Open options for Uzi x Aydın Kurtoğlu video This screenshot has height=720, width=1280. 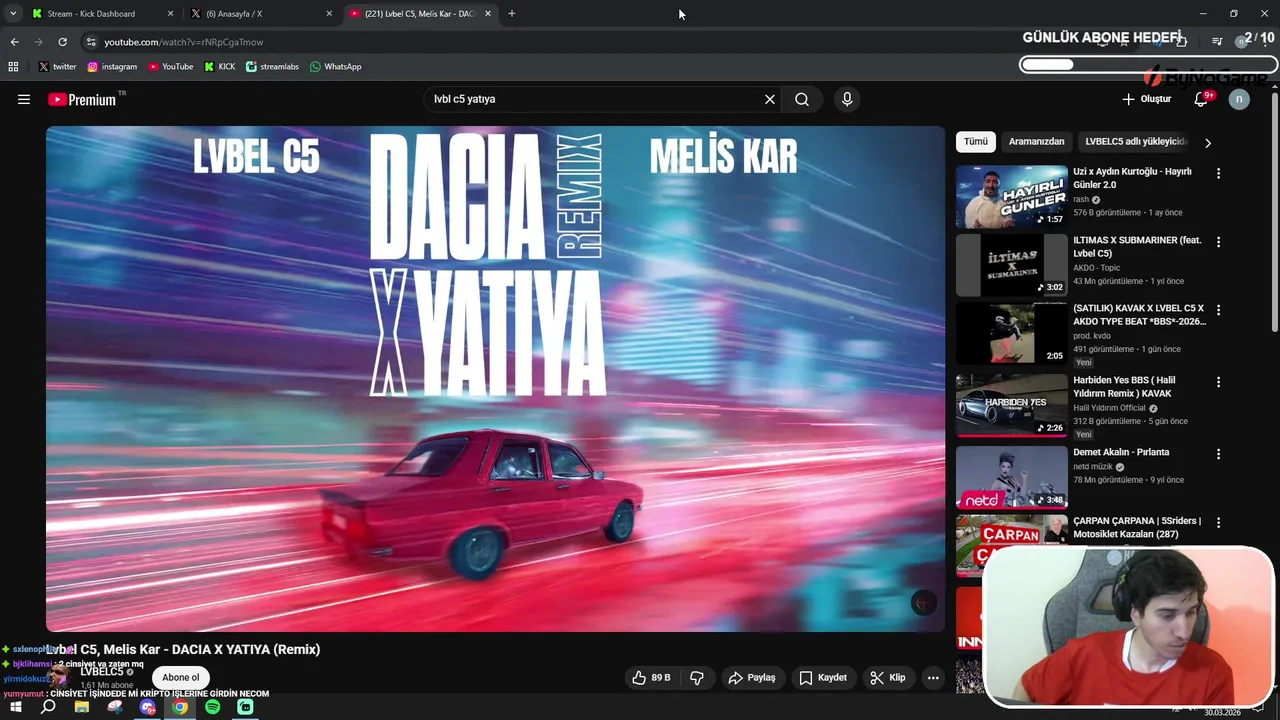1218,173
